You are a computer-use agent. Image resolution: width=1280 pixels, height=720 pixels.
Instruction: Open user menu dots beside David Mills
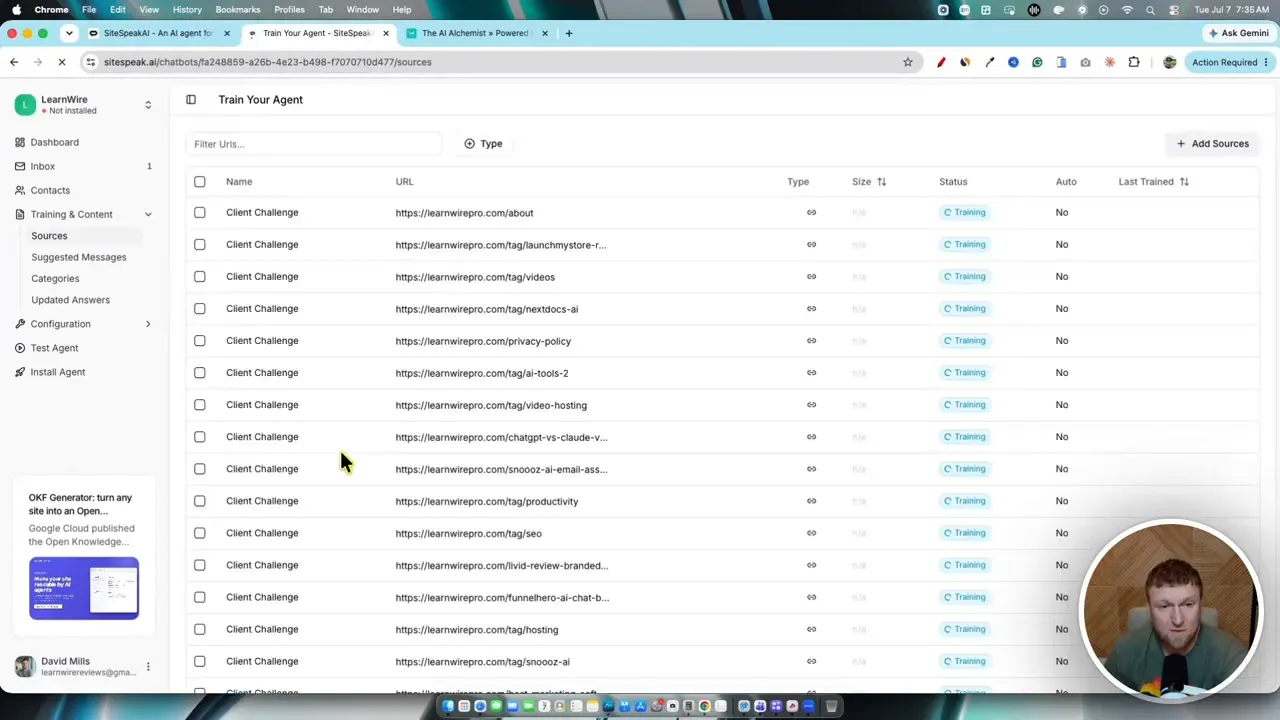coord(148,667)
